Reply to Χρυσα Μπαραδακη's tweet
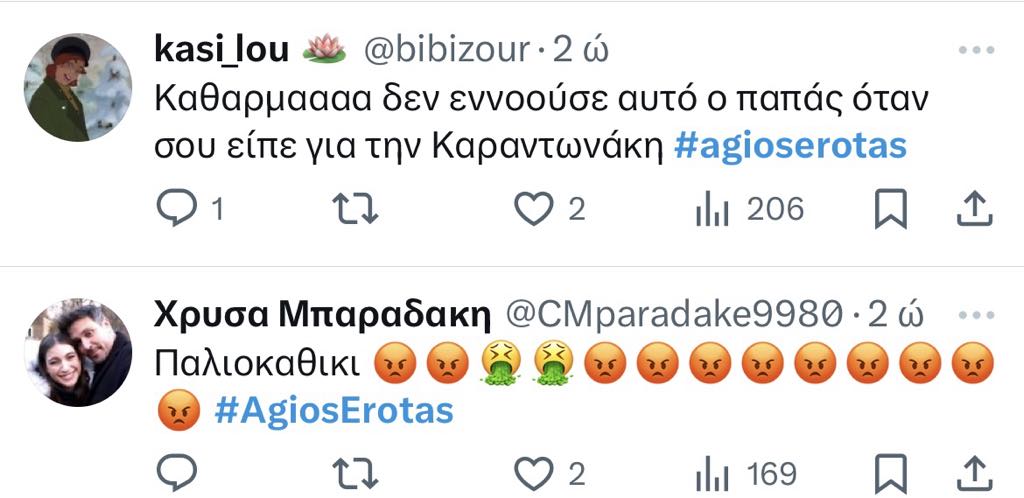Image resolution: width=1024 pixels, height=498 pixels. click(x=177, y=473)
